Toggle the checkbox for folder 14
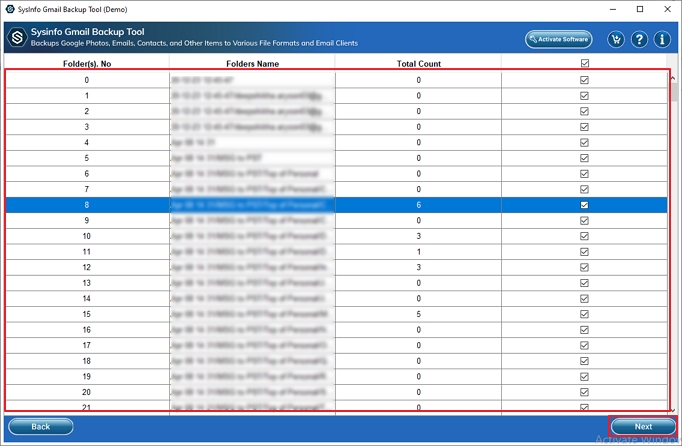682x446 pixels. click(x=584, y=298)
